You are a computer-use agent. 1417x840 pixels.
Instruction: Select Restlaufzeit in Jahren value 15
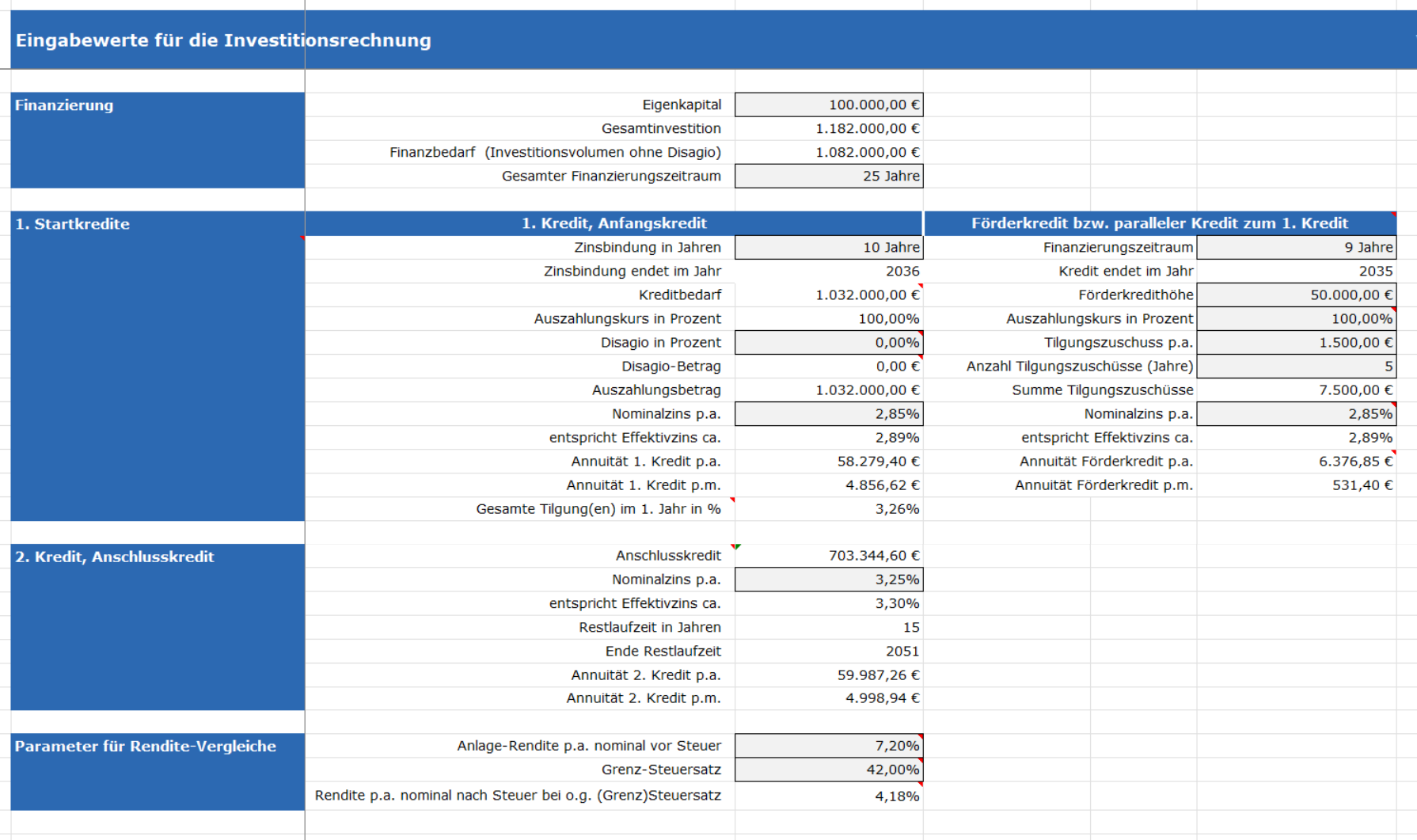tap(911, 627)
